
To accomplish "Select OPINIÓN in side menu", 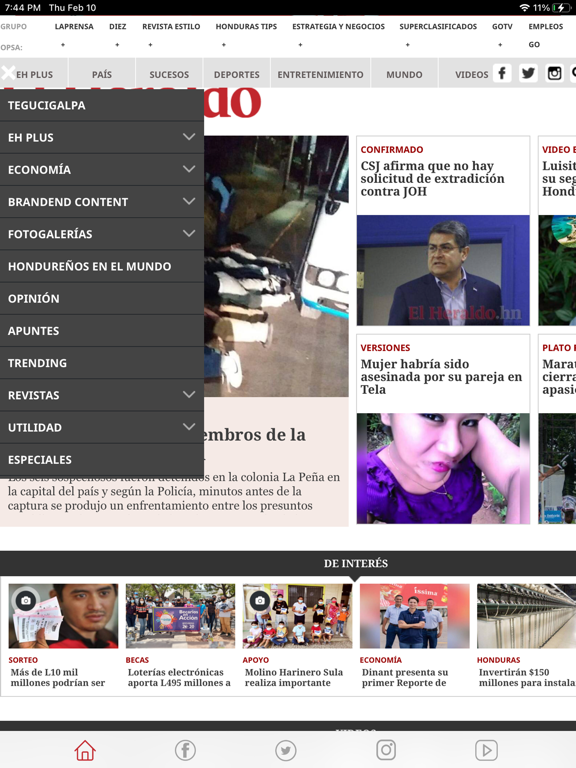I will coord(102,298).
